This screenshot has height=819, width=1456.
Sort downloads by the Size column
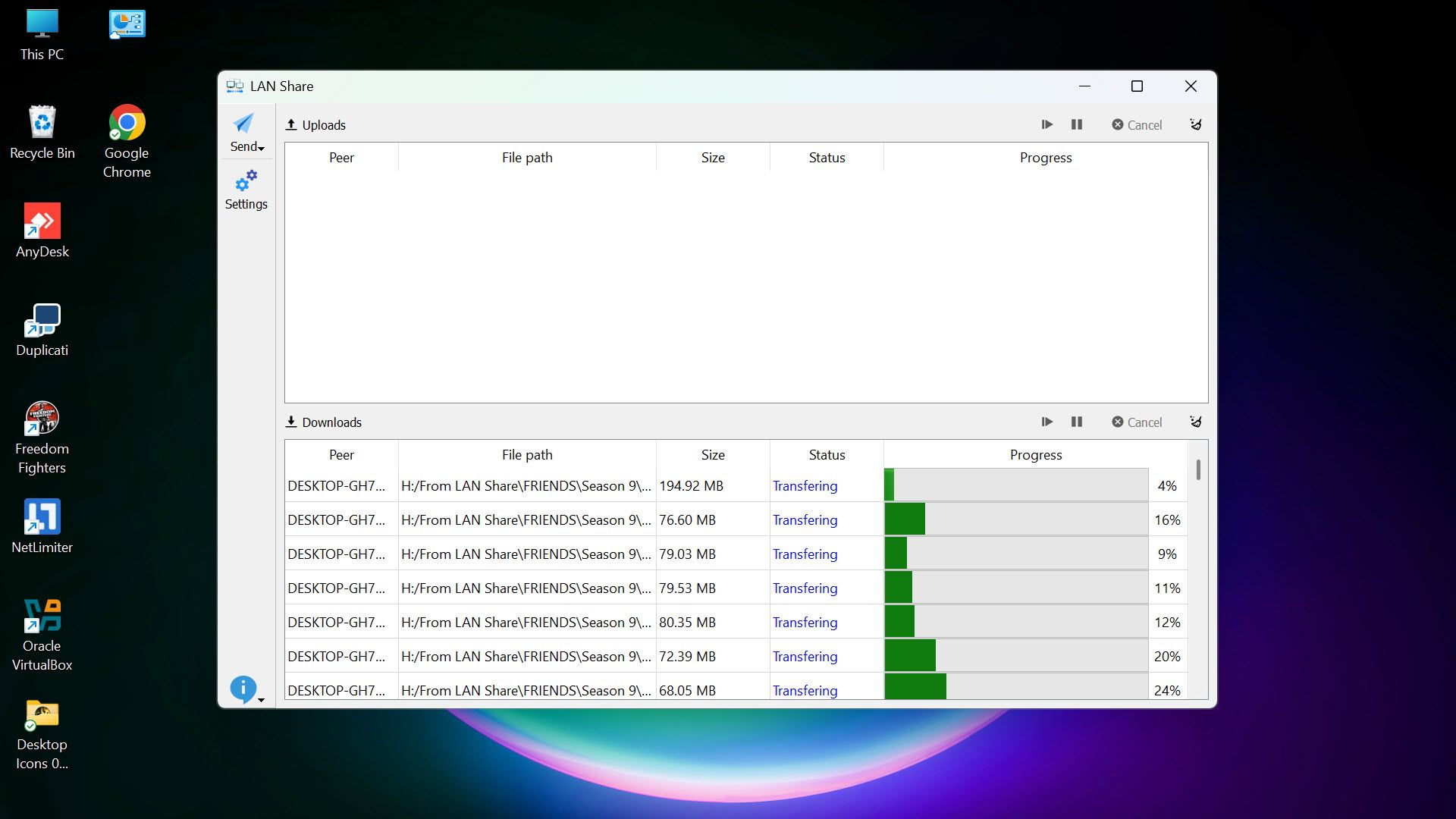[x=712, y=455]
